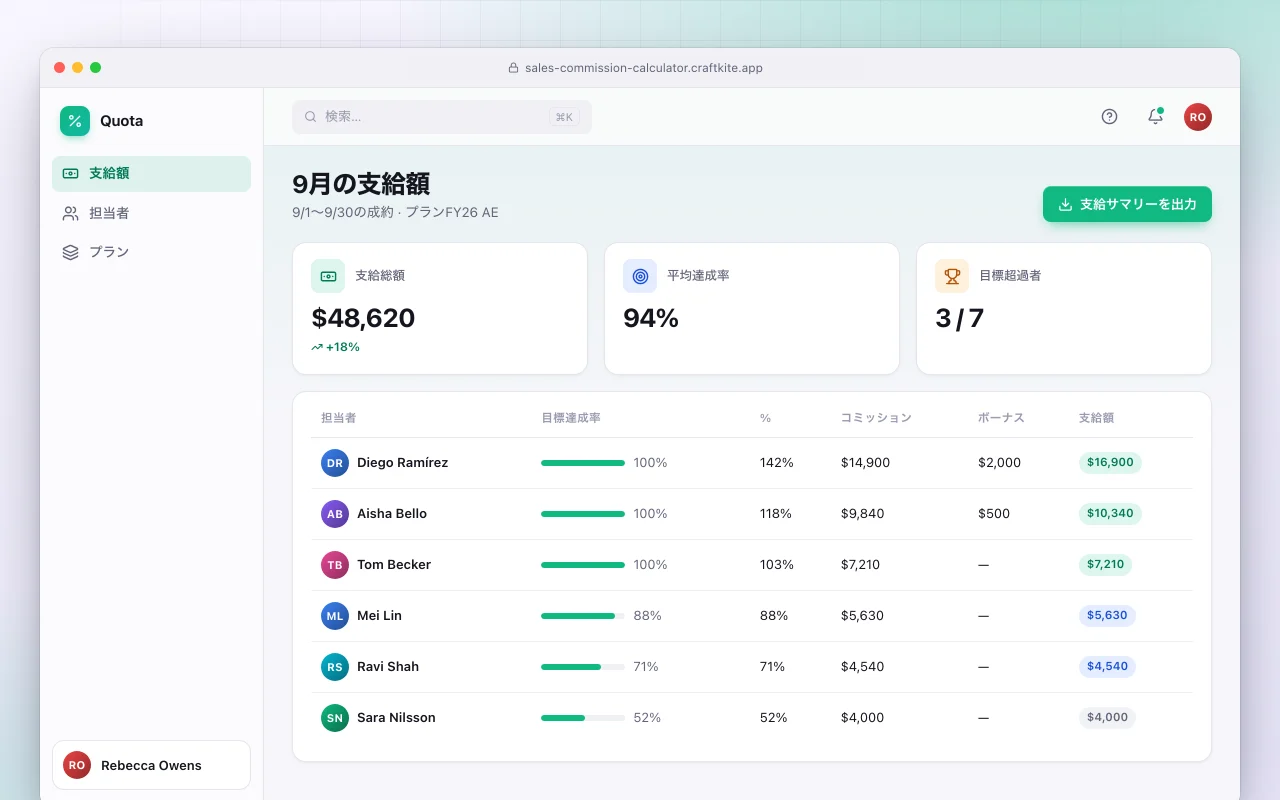Click Tom Becker's TB avatar

[x=335, y=565]
